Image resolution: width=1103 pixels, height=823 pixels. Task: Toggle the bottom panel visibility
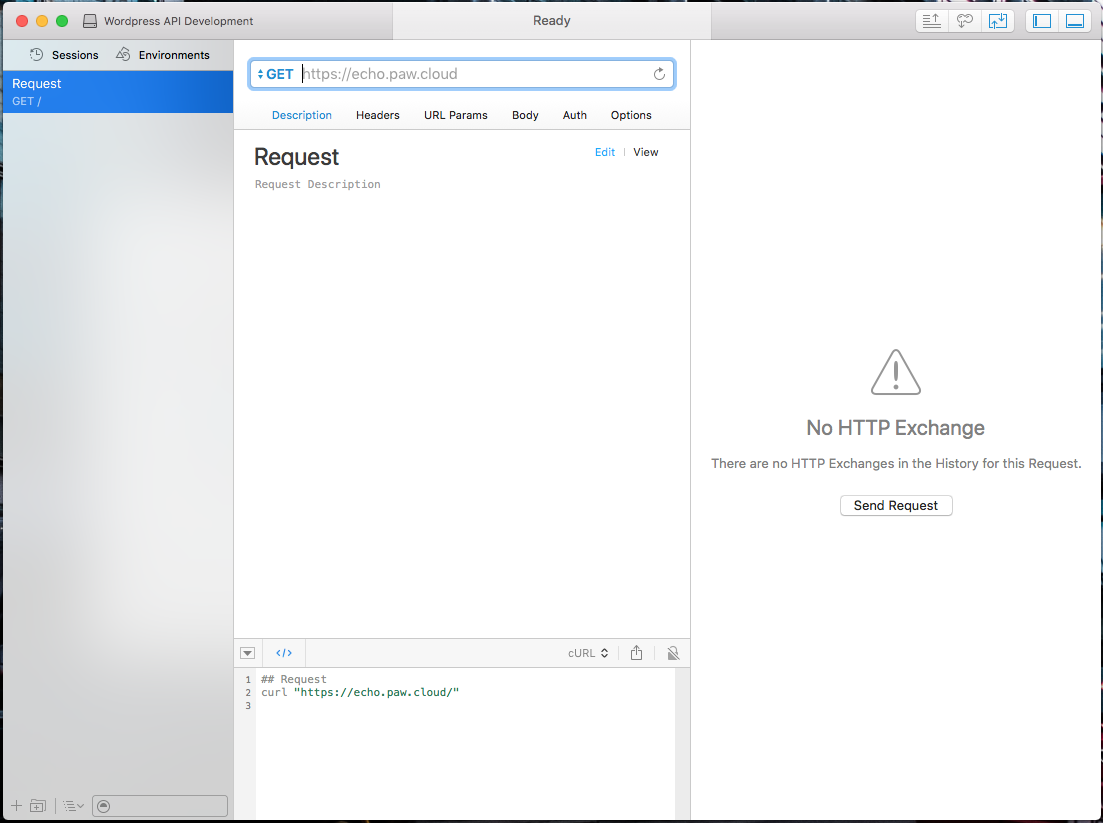(x=1075, y=21)
